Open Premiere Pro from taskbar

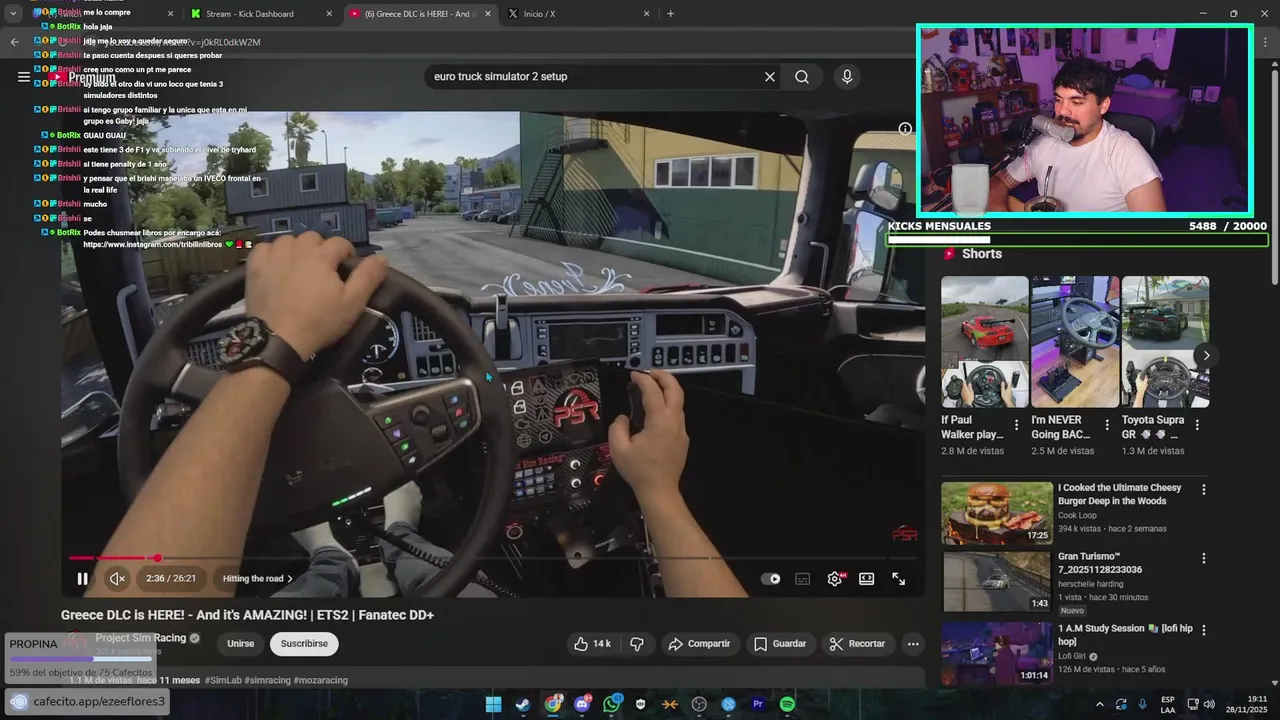coord(758,704)
